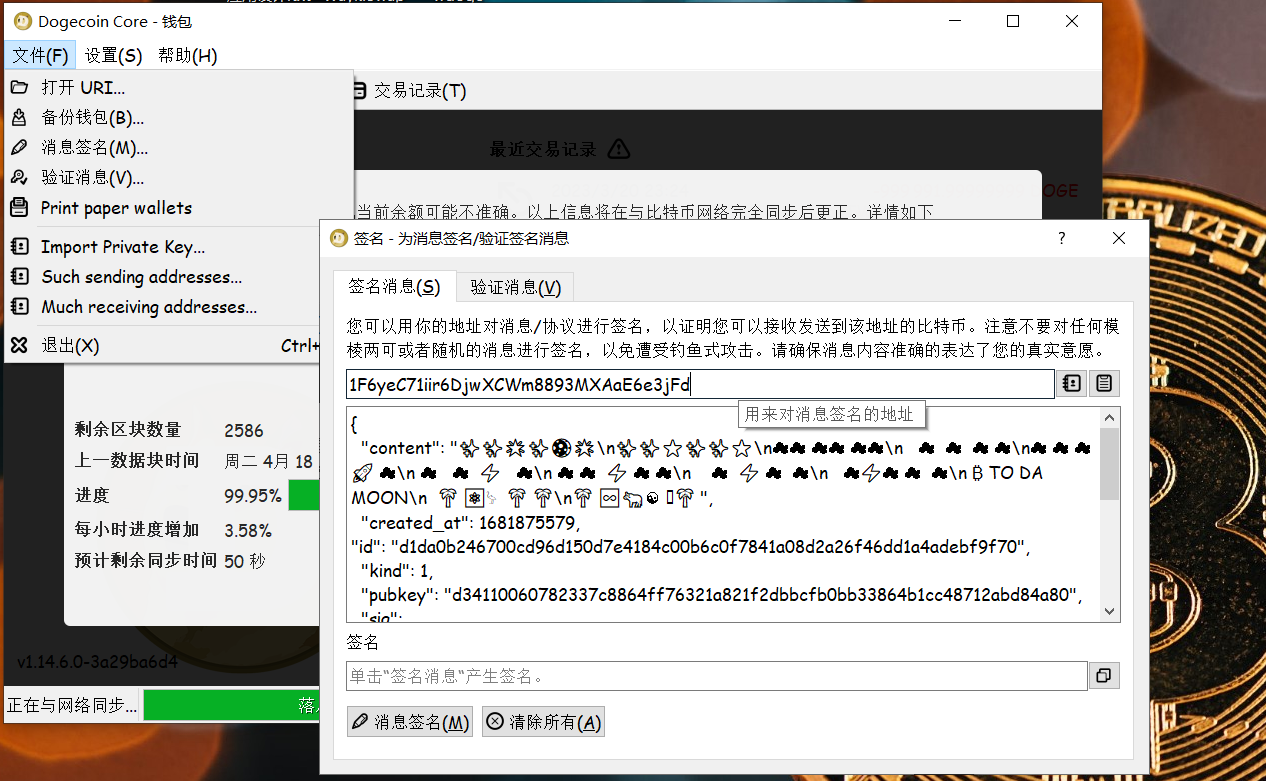Screen dimensions: 1266x781
Task: Click the 50 秒 estimated time value
Action: 245,561
